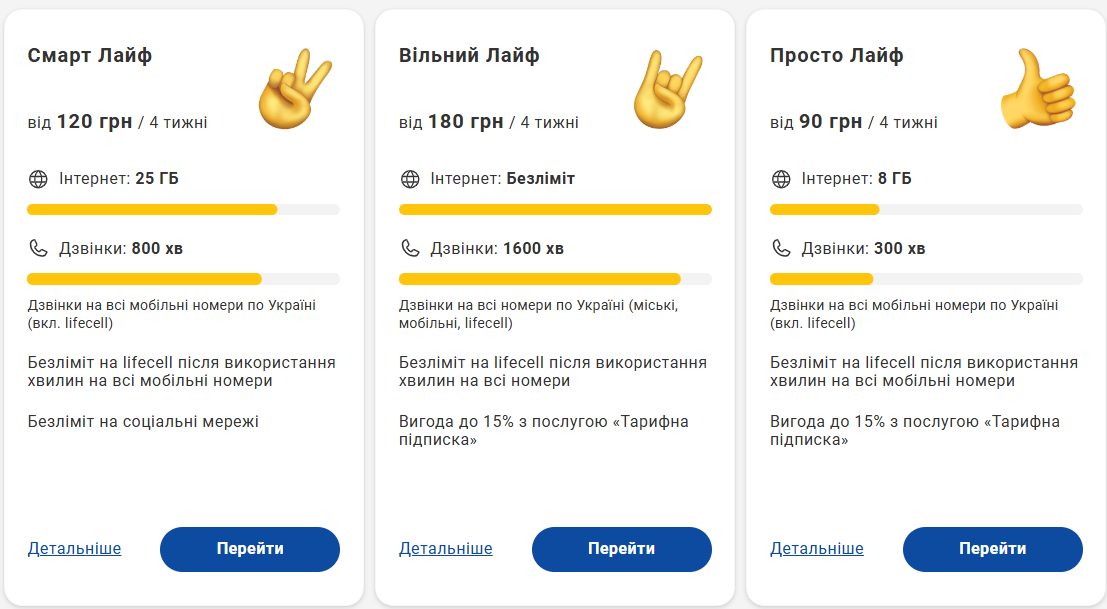Select the Смарт Лайф card title
The height and width of the screenshot is (609, 1107).
(90, 56)
